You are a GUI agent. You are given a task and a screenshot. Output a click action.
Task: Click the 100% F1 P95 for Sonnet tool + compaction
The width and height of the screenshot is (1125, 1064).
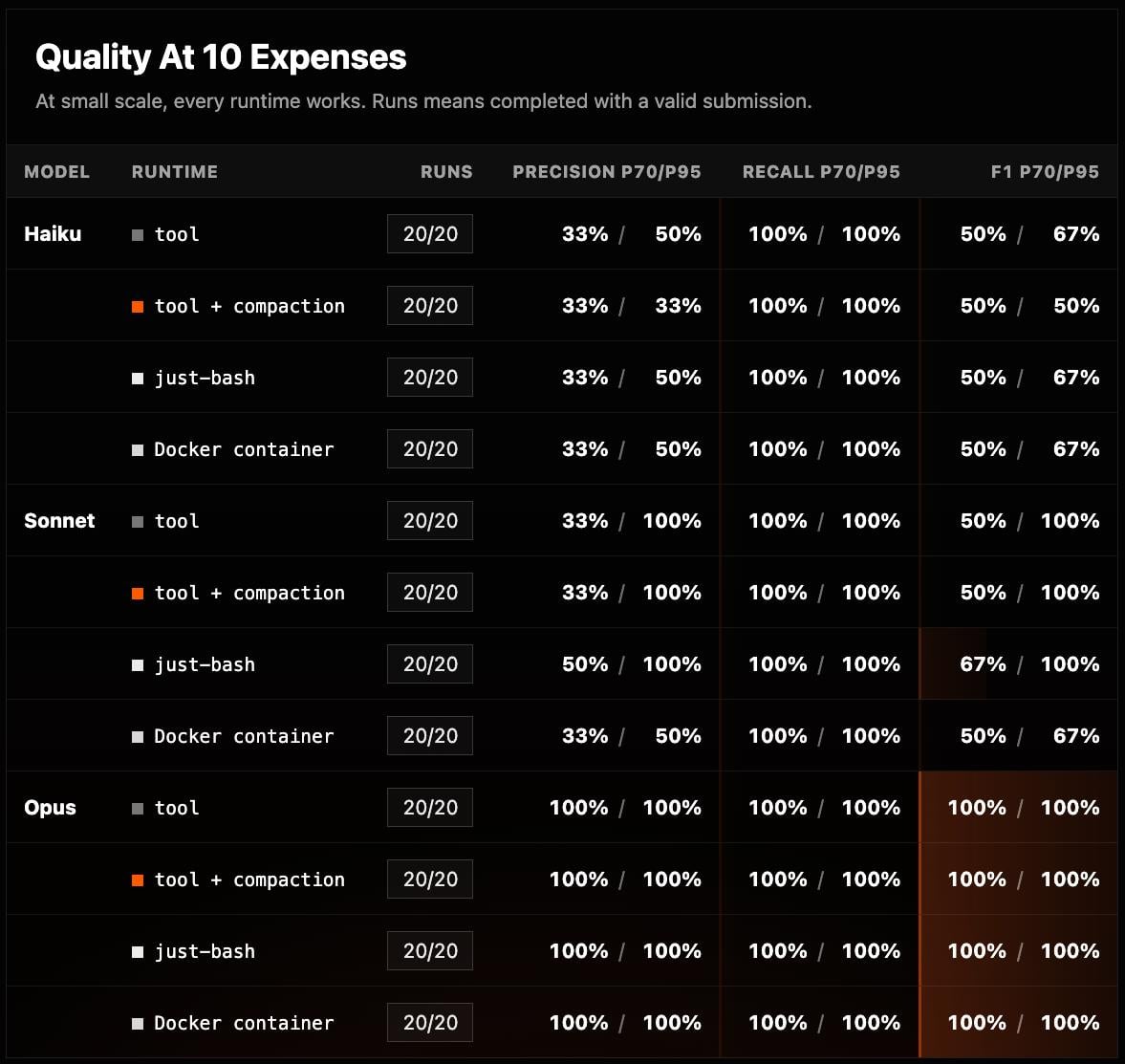(1070, 593)
